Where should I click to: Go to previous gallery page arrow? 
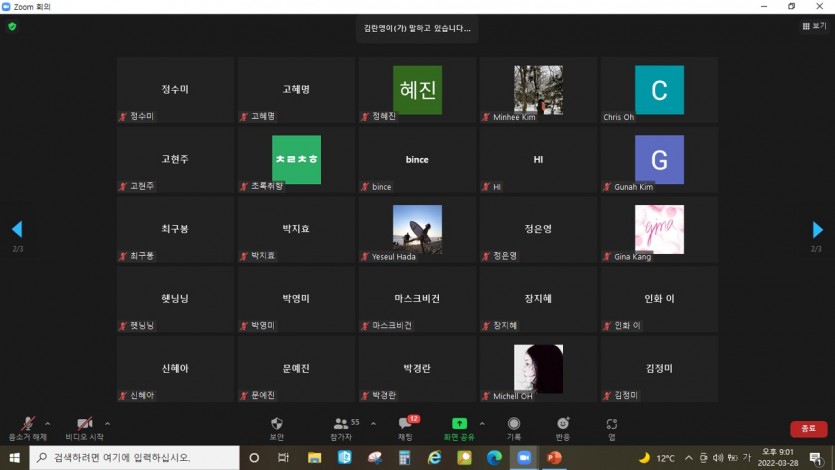(x=17, y=229)
